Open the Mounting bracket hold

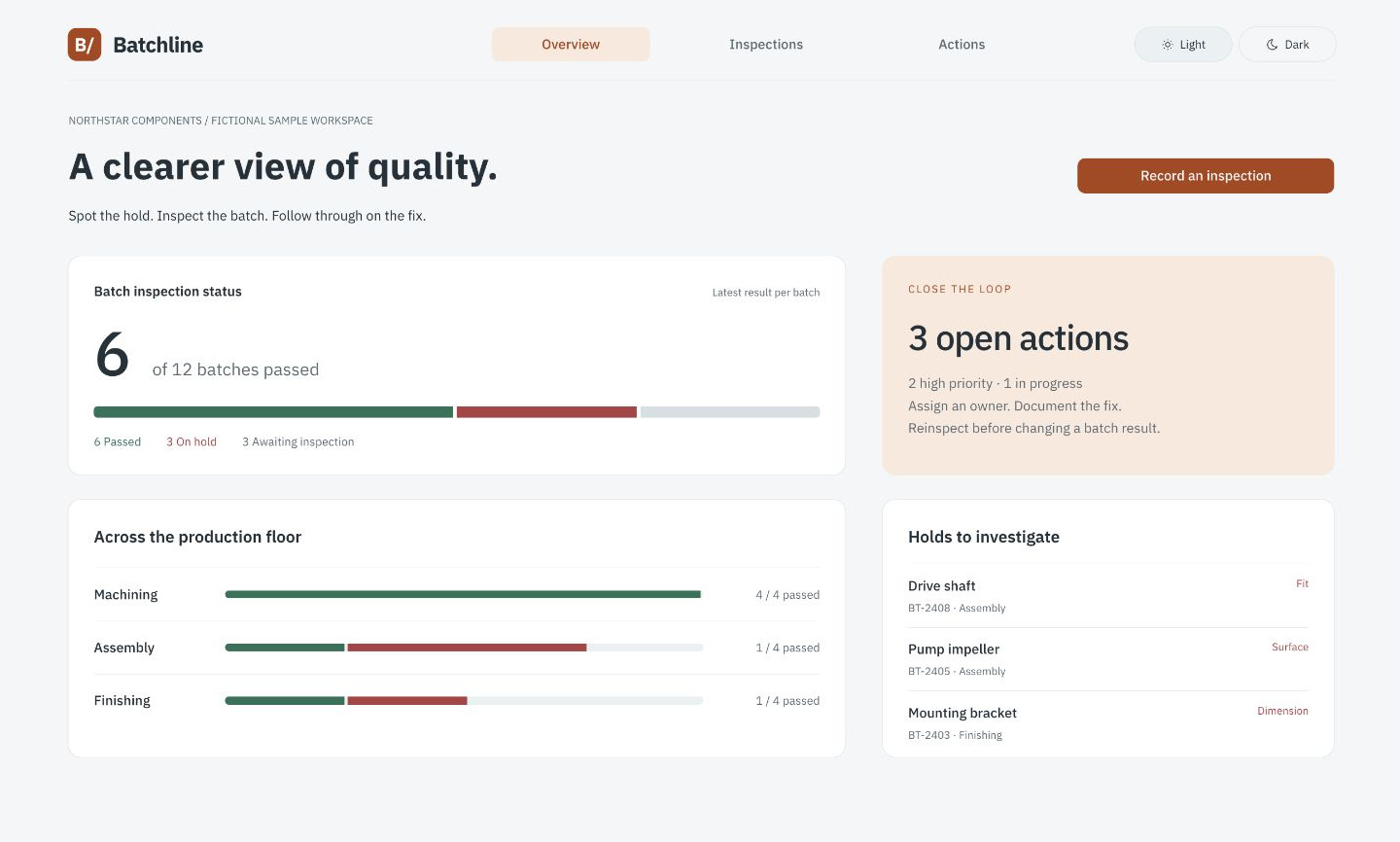point(1108,723)
